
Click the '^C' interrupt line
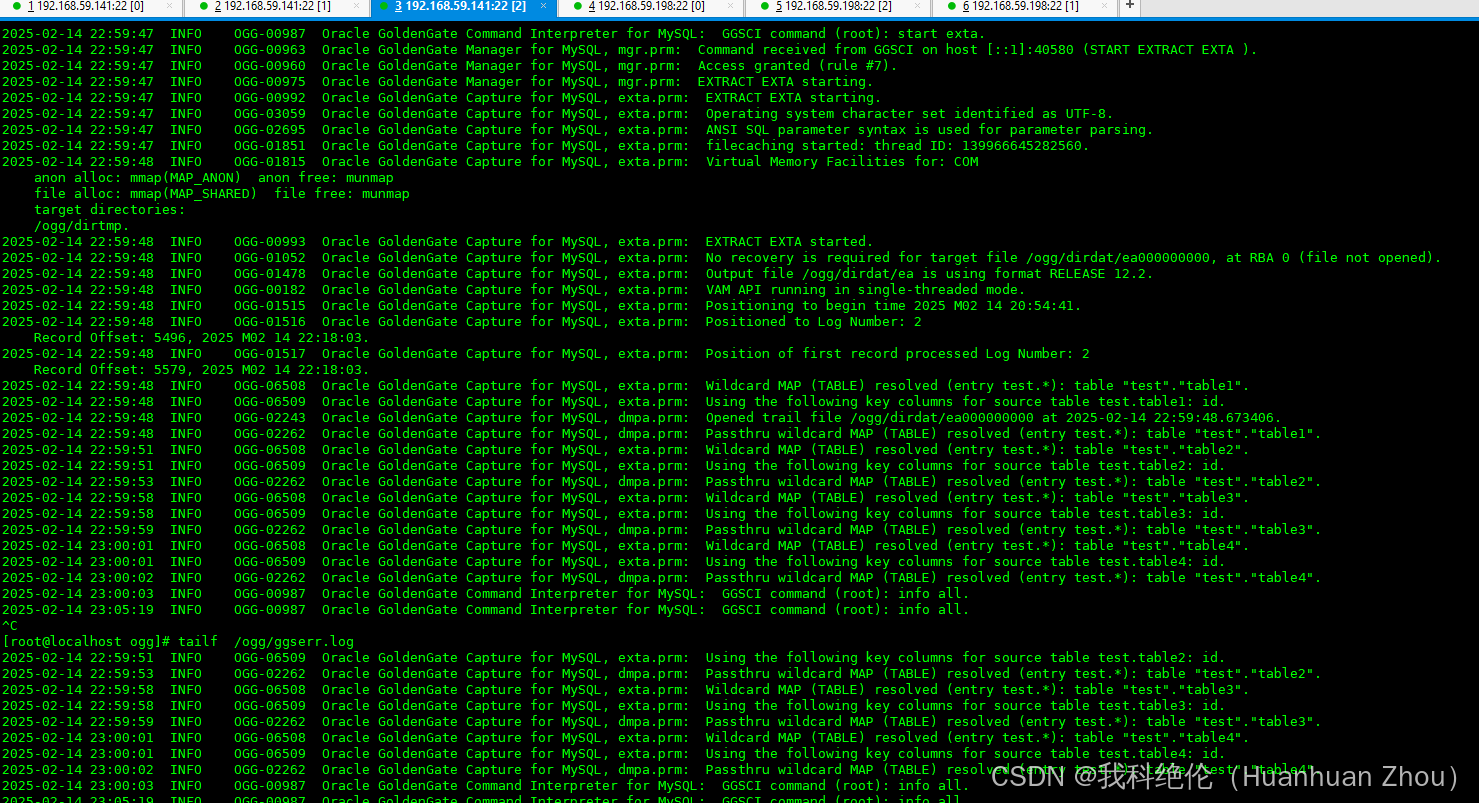(x=10, y=626)
